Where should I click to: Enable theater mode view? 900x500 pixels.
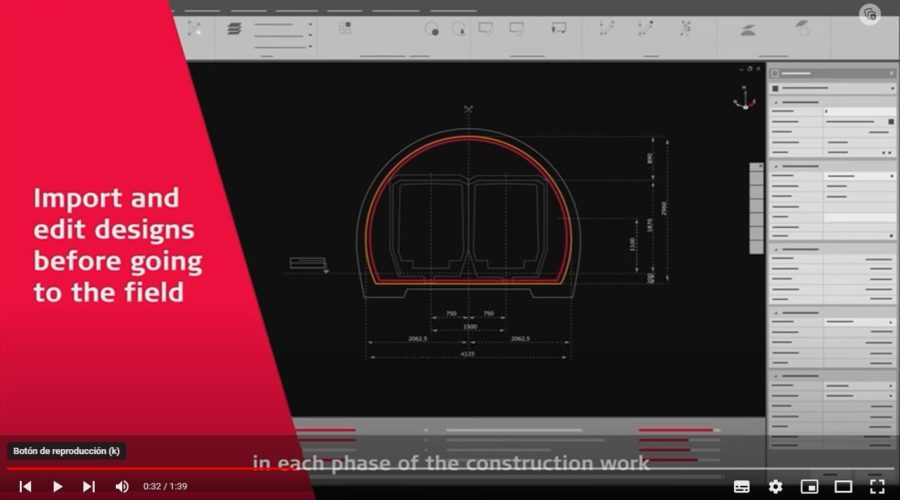843,487
